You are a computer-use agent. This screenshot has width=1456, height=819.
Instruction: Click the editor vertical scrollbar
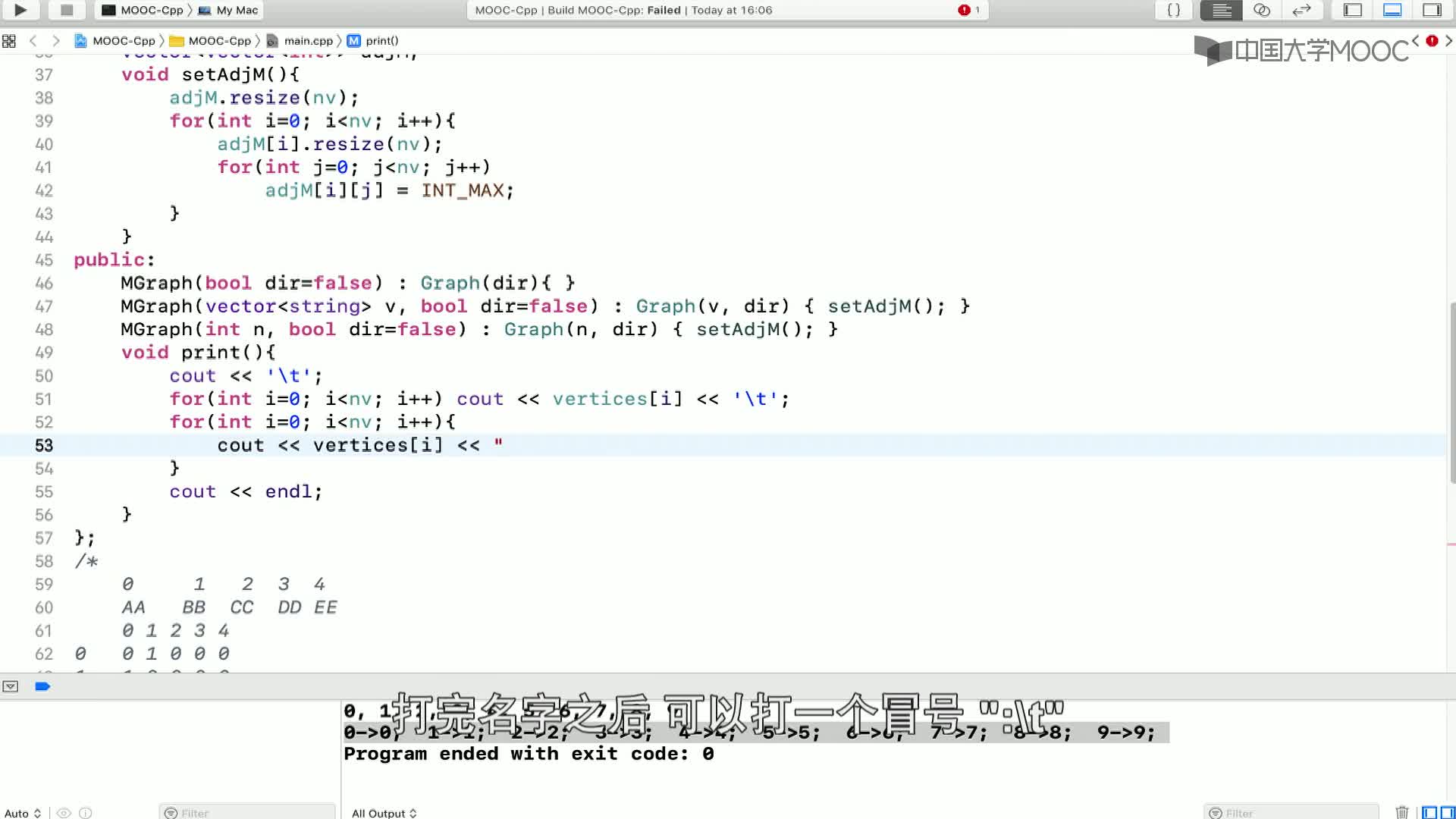coord(1452,392)
